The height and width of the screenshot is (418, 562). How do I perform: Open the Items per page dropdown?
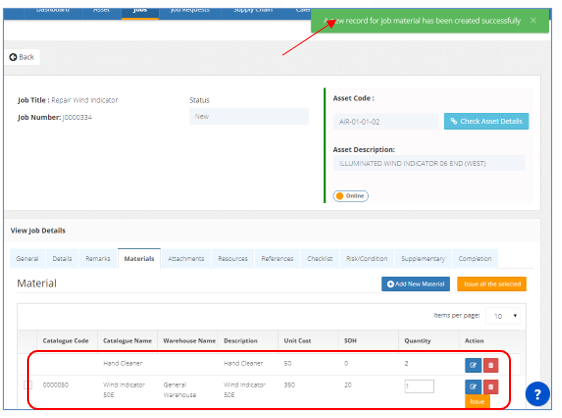(x=503, y=316)
